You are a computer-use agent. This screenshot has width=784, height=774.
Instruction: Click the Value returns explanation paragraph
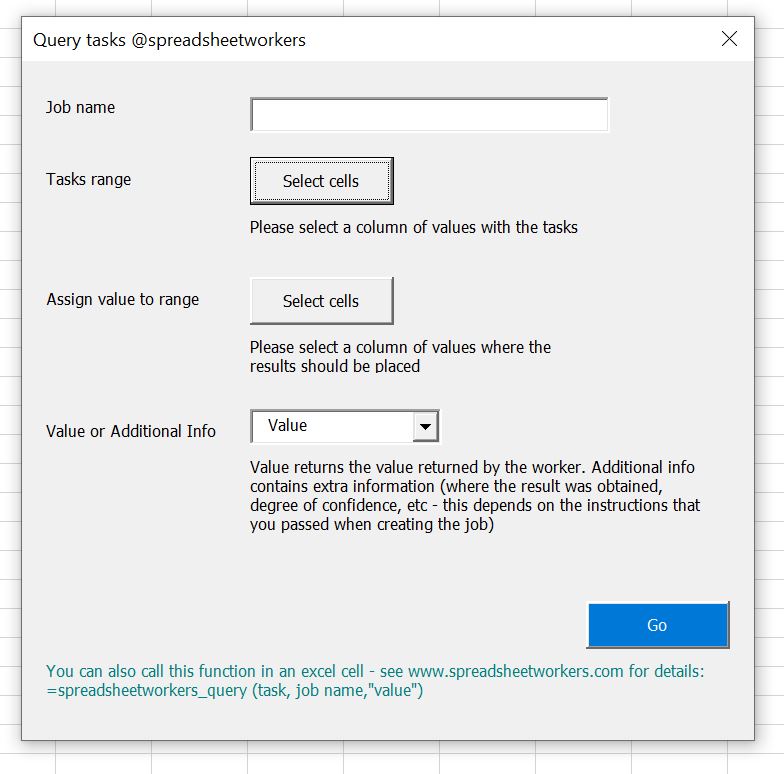point(475,496)
